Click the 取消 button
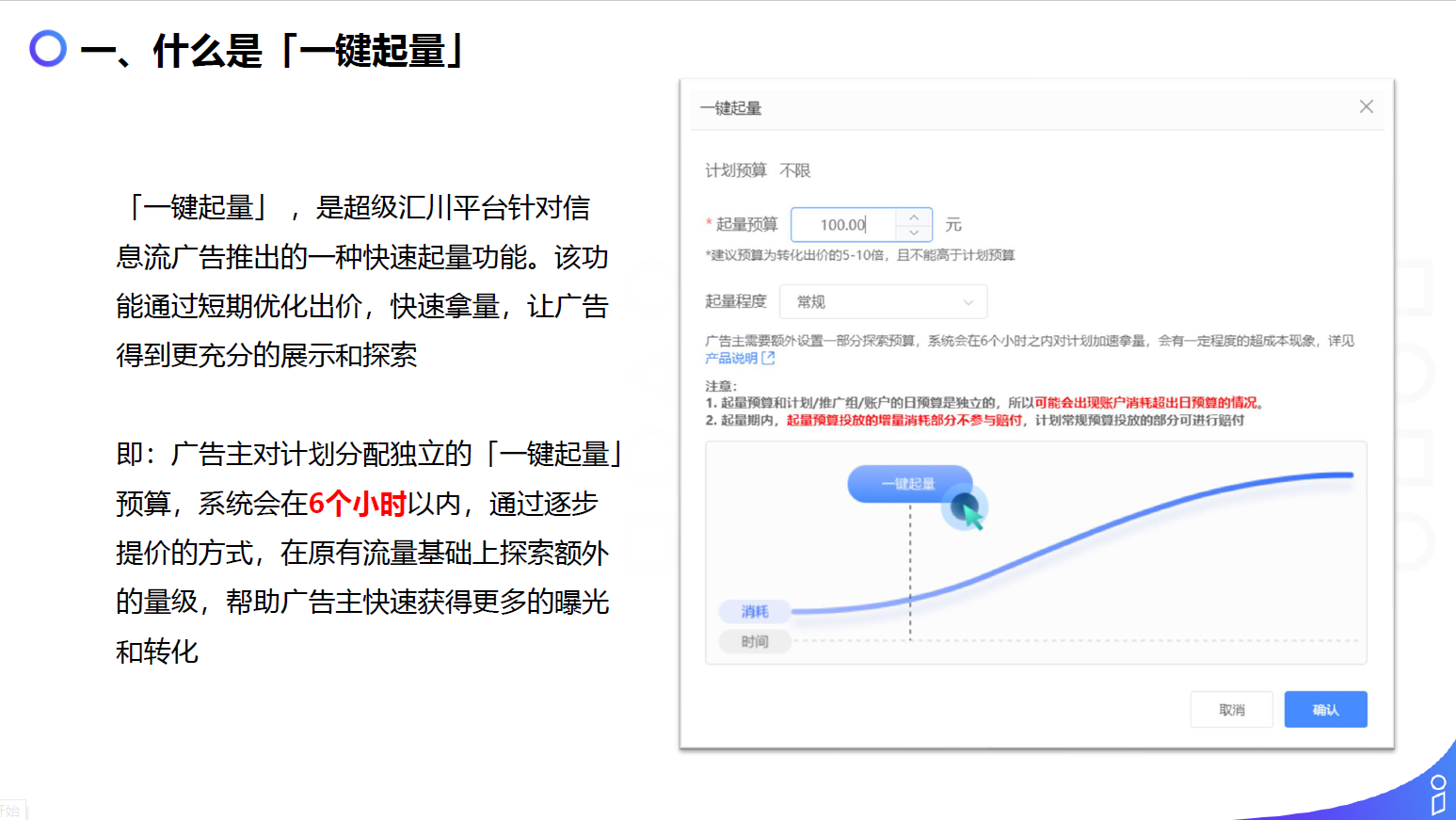 (x=1231, y=710)
